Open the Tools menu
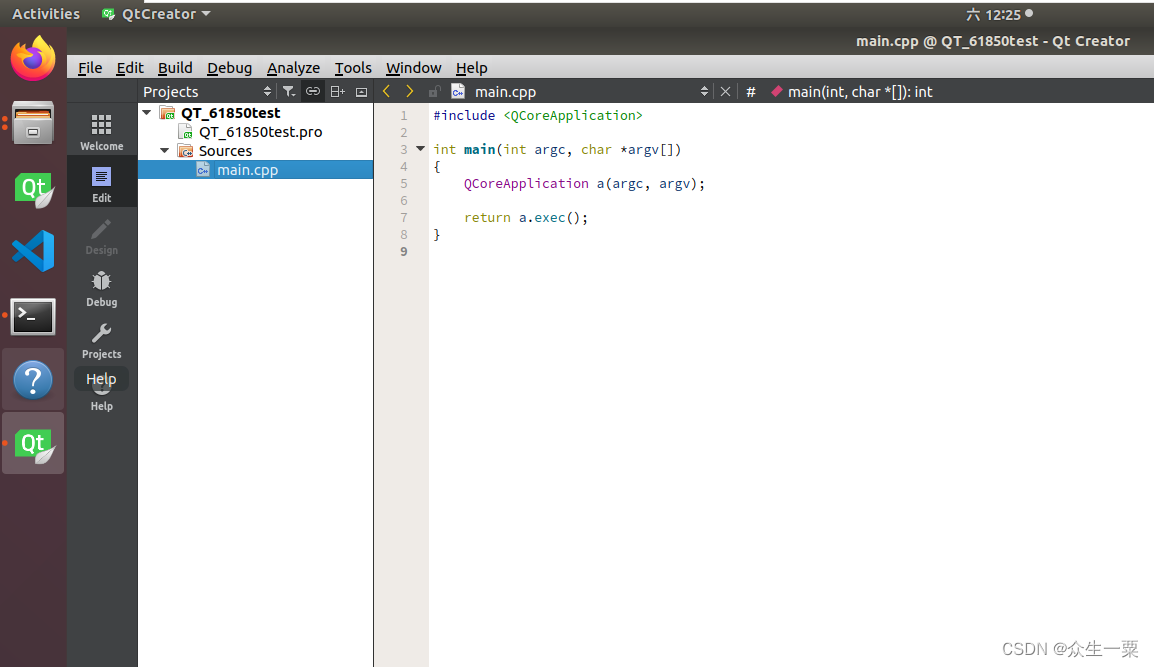The image size is (1154, 667). pyautogui.click(x=353, y=68)
